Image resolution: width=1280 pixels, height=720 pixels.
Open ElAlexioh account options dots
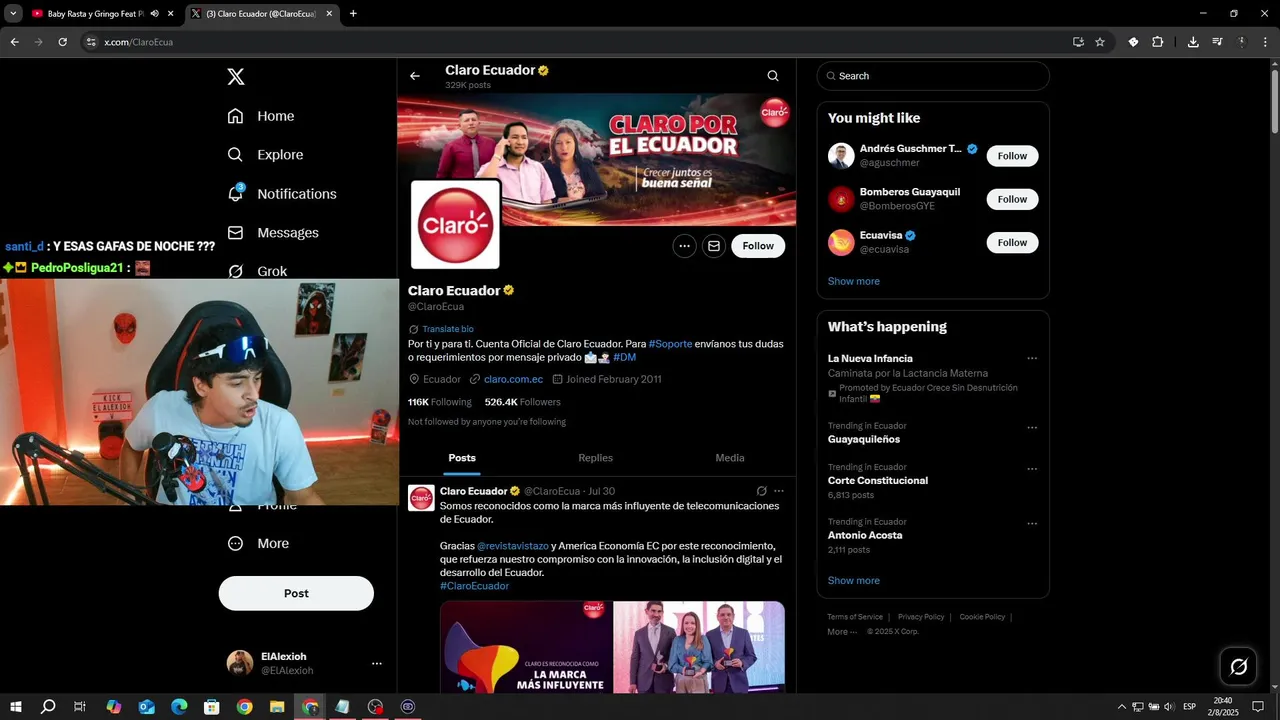point(377,663)
